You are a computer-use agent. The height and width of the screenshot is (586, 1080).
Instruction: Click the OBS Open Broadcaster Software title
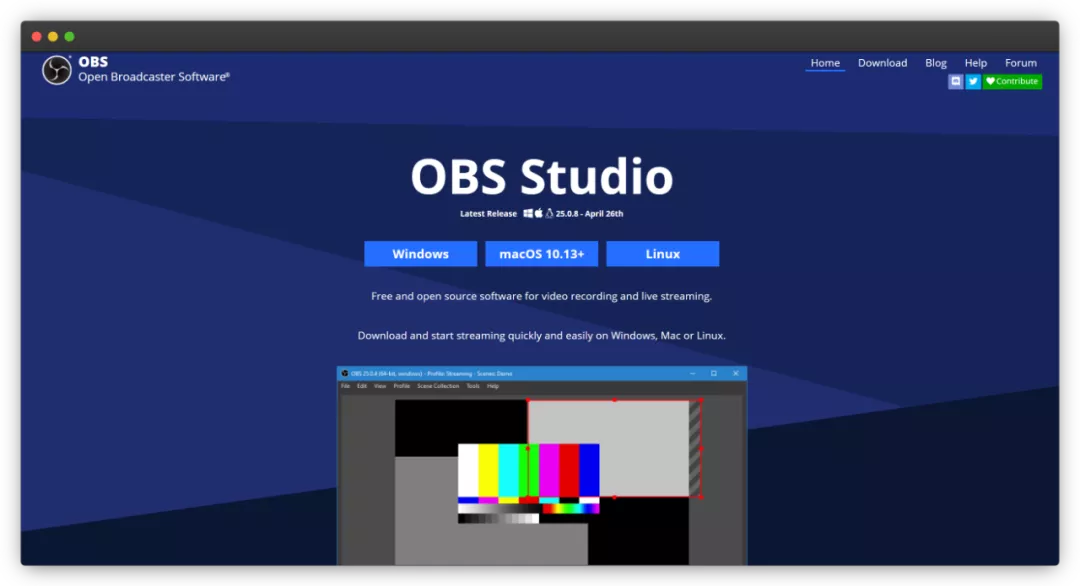(154, 69)
